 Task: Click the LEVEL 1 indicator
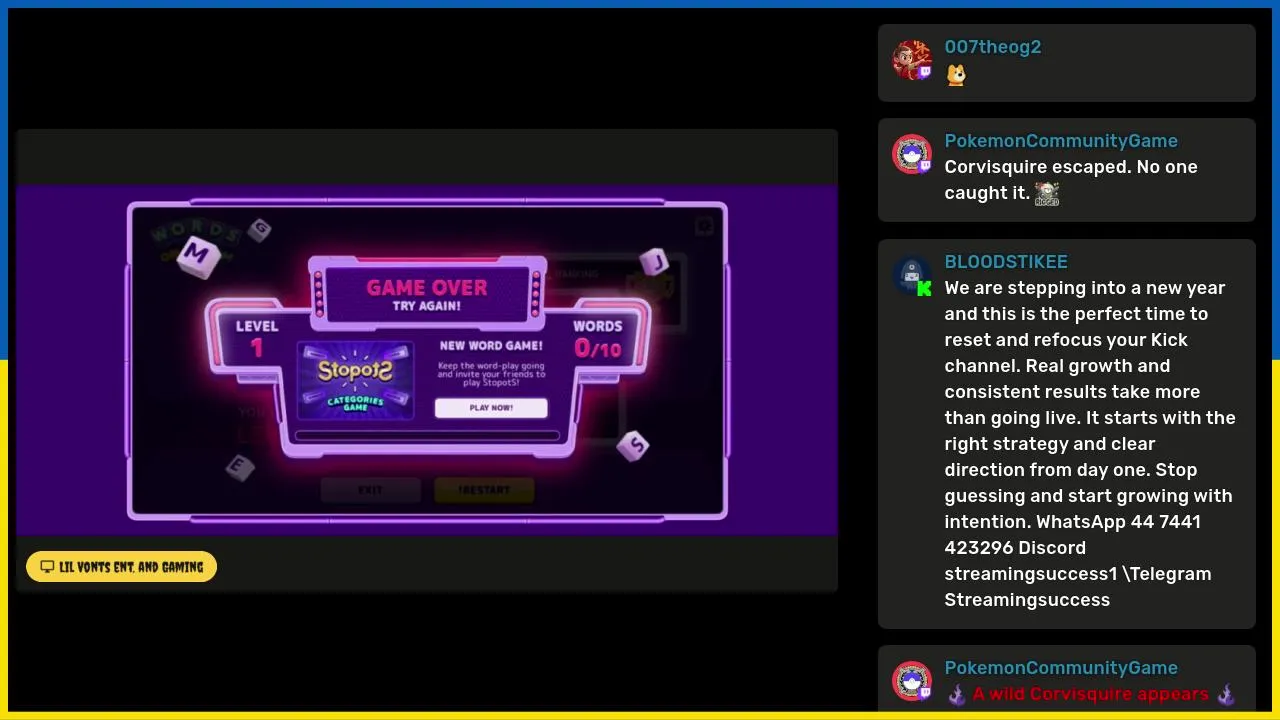(x=257, y=338)
